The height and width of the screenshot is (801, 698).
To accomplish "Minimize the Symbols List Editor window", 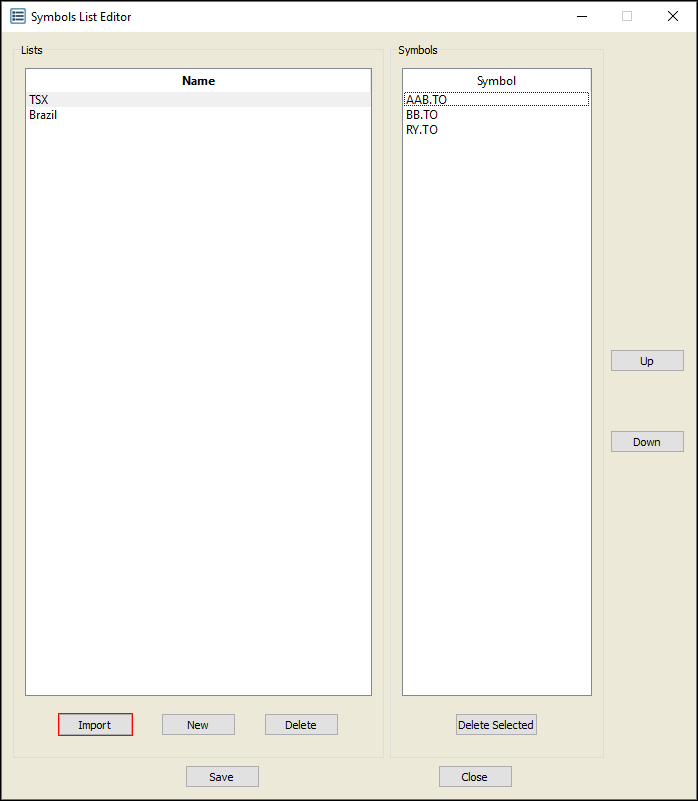I will coord(581,16).
